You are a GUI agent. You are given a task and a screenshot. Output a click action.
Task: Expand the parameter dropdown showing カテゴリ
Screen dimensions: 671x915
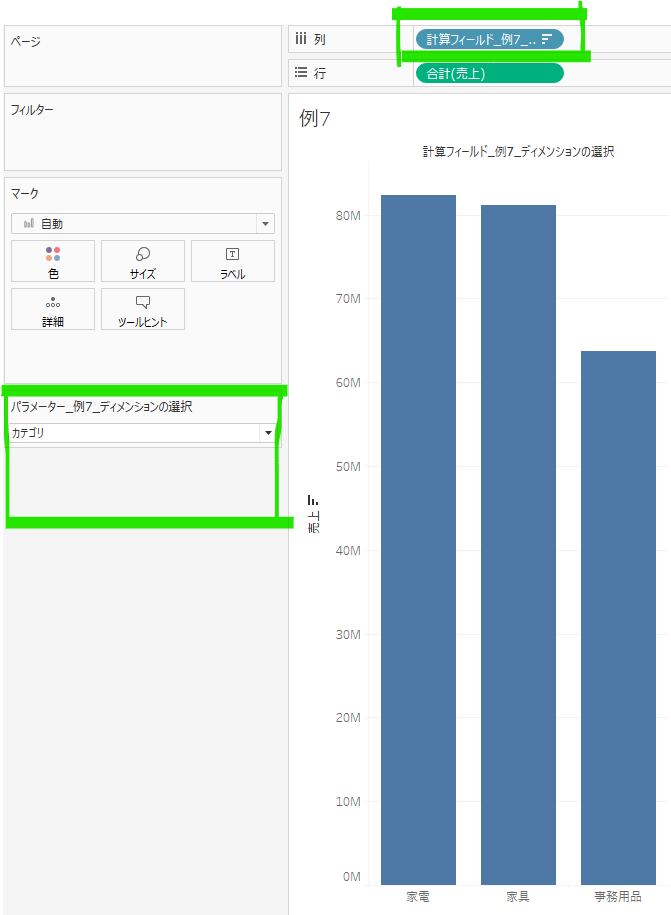[142, 432]
